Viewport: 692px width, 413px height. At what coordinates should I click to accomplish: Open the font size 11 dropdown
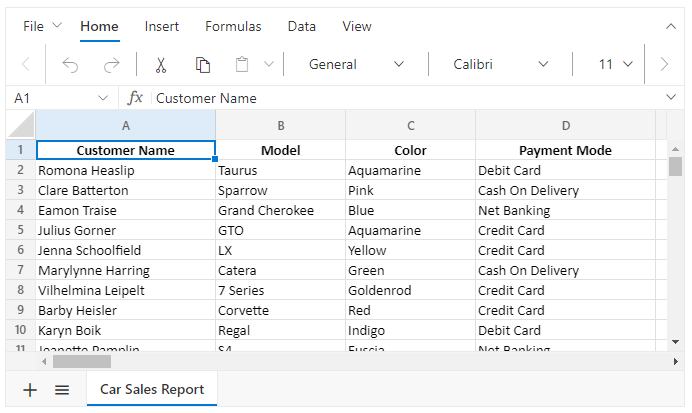point(616,65)
